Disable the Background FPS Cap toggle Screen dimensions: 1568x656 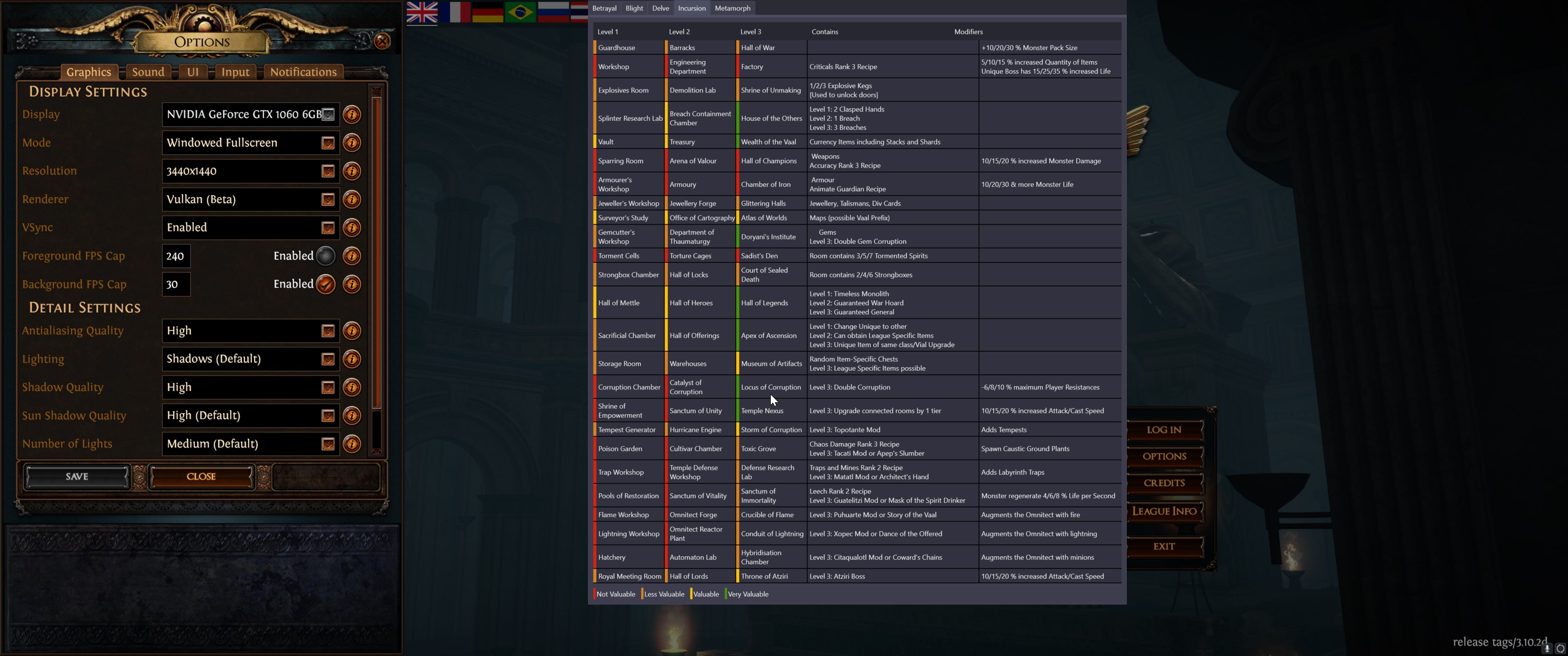(x=325, y=284)
